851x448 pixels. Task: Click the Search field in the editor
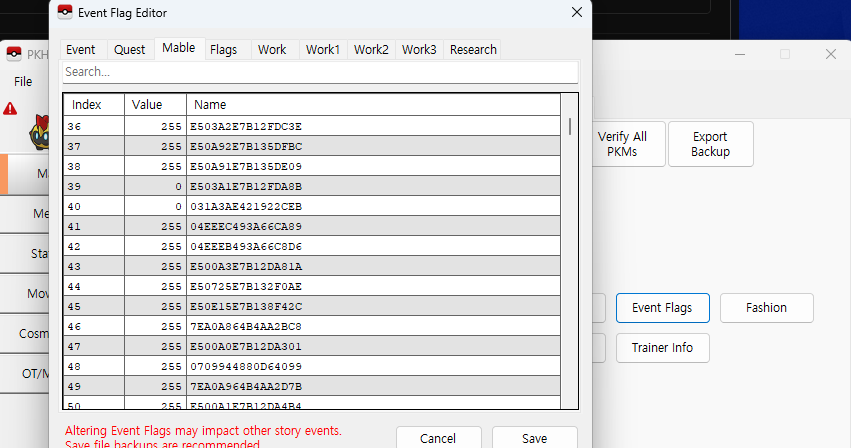coord(320,72)
